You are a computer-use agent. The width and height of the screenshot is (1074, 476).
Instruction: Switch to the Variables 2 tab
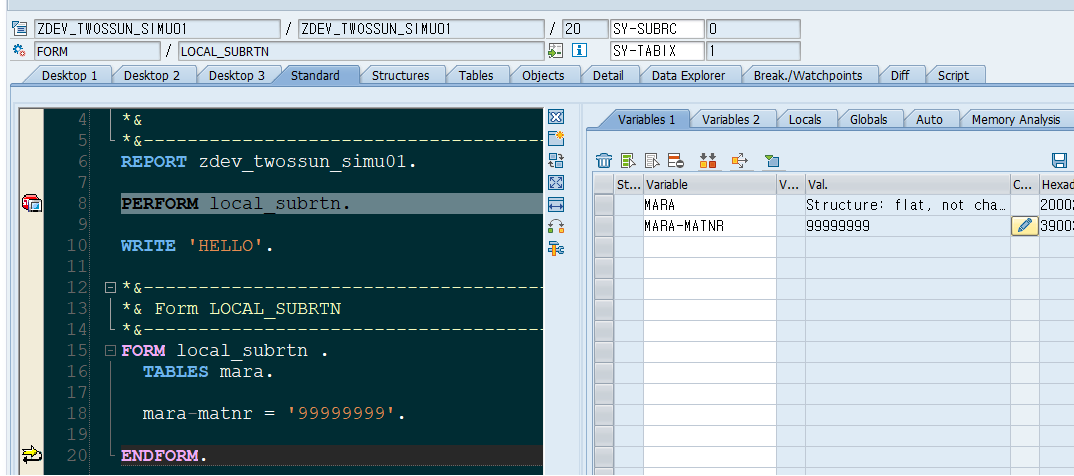731,119
